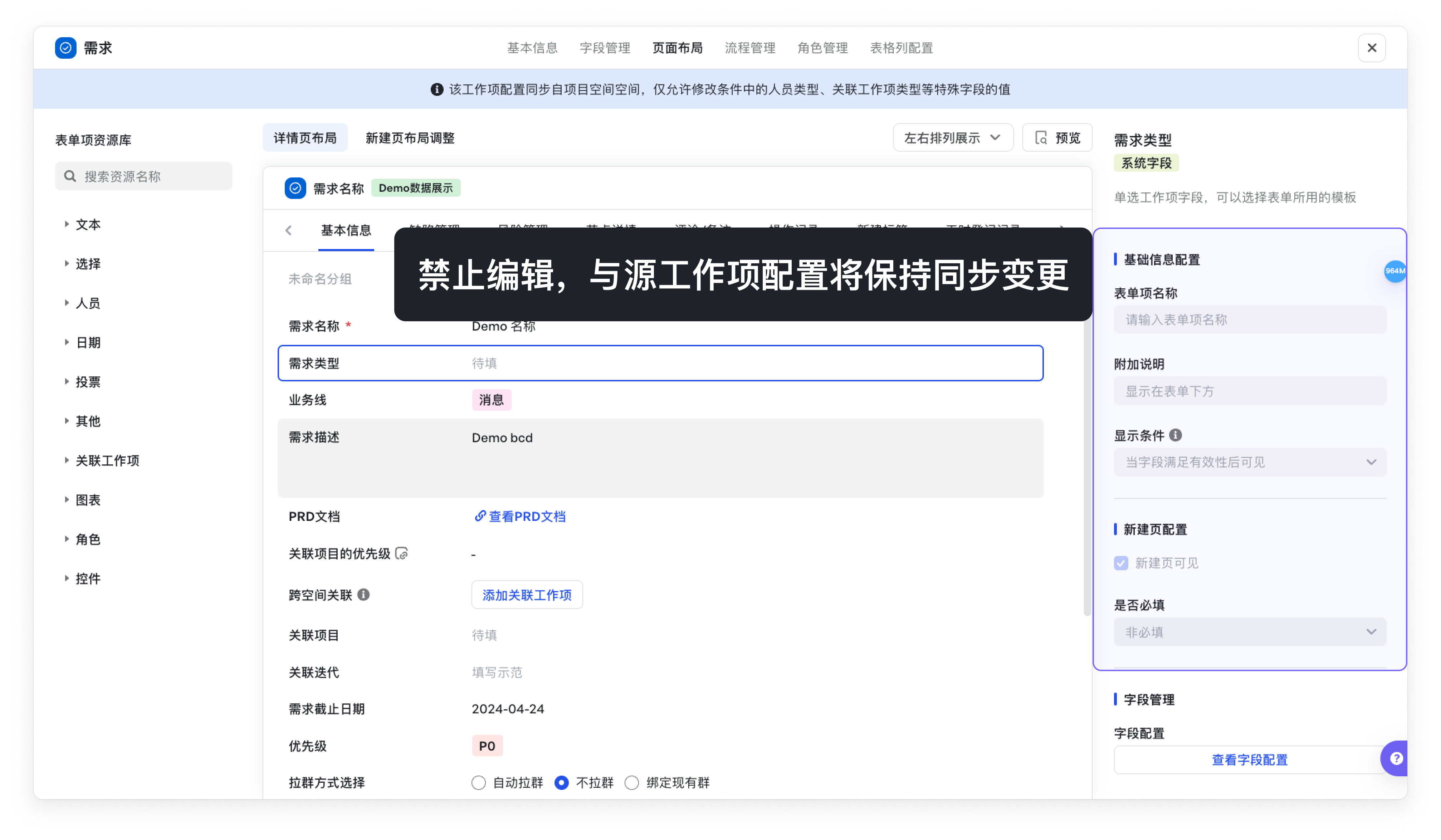Open the 表格列配置 top tab
This screenshot has height=840, width=1441.
tap(902, 48)
